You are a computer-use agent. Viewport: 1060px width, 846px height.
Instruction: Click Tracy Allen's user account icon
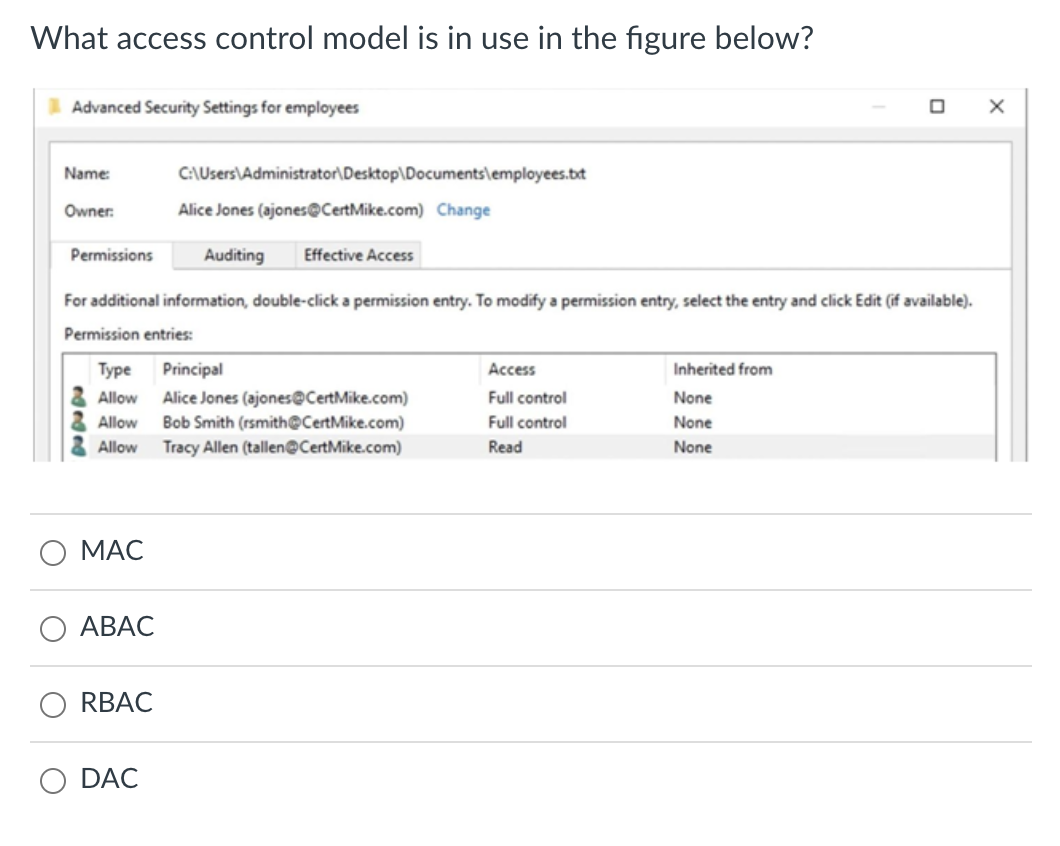click(x=78, y=446)
